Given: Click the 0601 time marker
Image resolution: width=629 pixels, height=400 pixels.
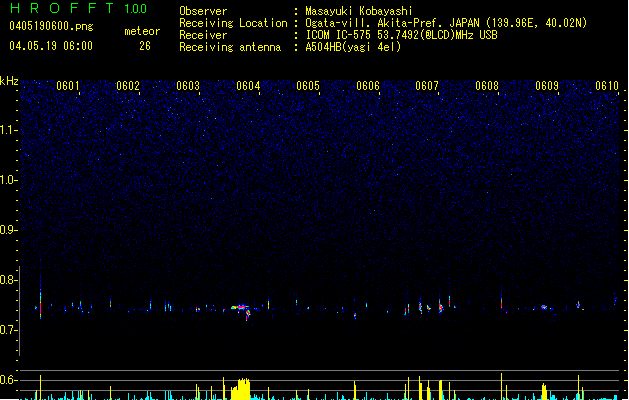Looking at the screenshot, I should 68,86.
